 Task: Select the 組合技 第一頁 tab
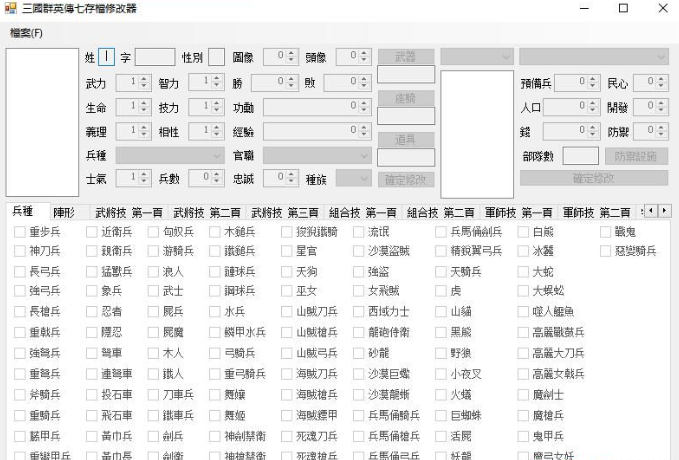pos(362,213)
